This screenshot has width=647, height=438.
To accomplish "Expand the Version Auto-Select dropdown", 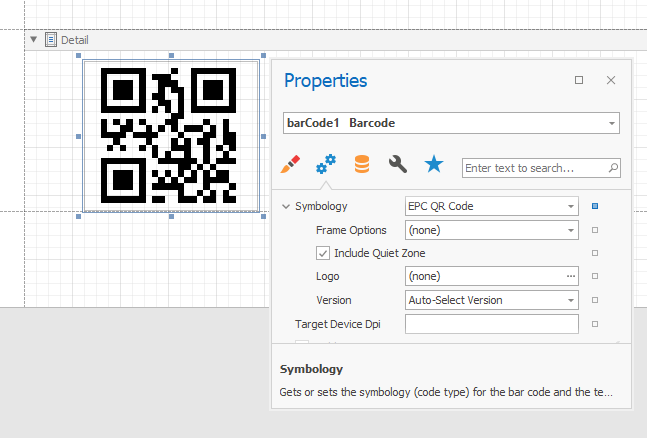I will (570, 300).
